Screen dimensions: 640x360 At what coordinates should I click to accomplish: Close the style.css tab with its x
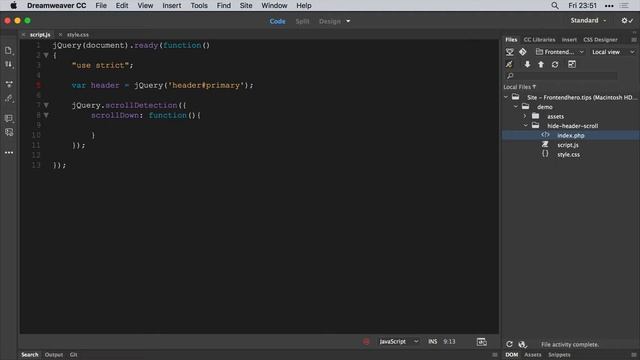[60, 35]
